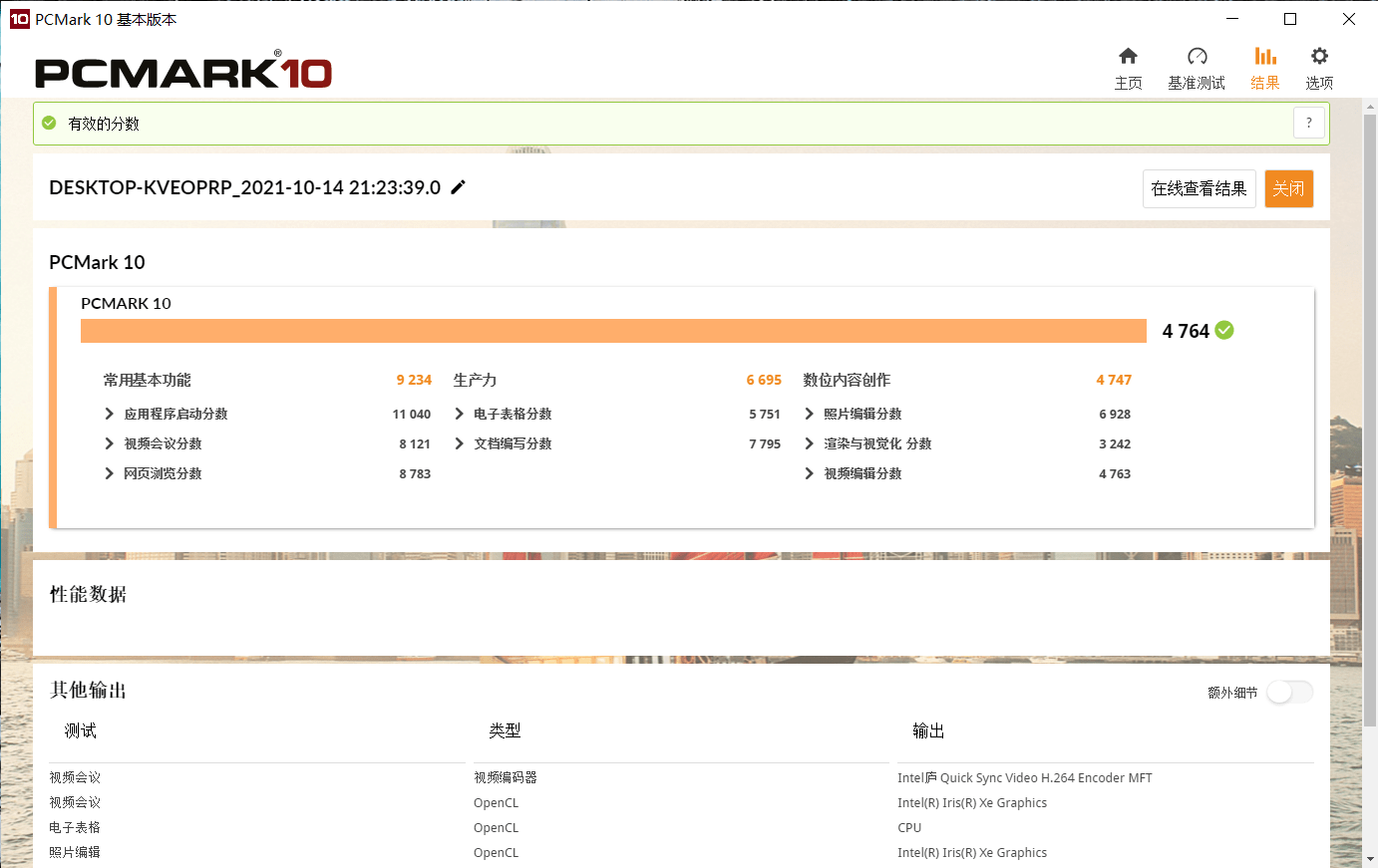Click 在线查看结果 button

click(1199, 188)
